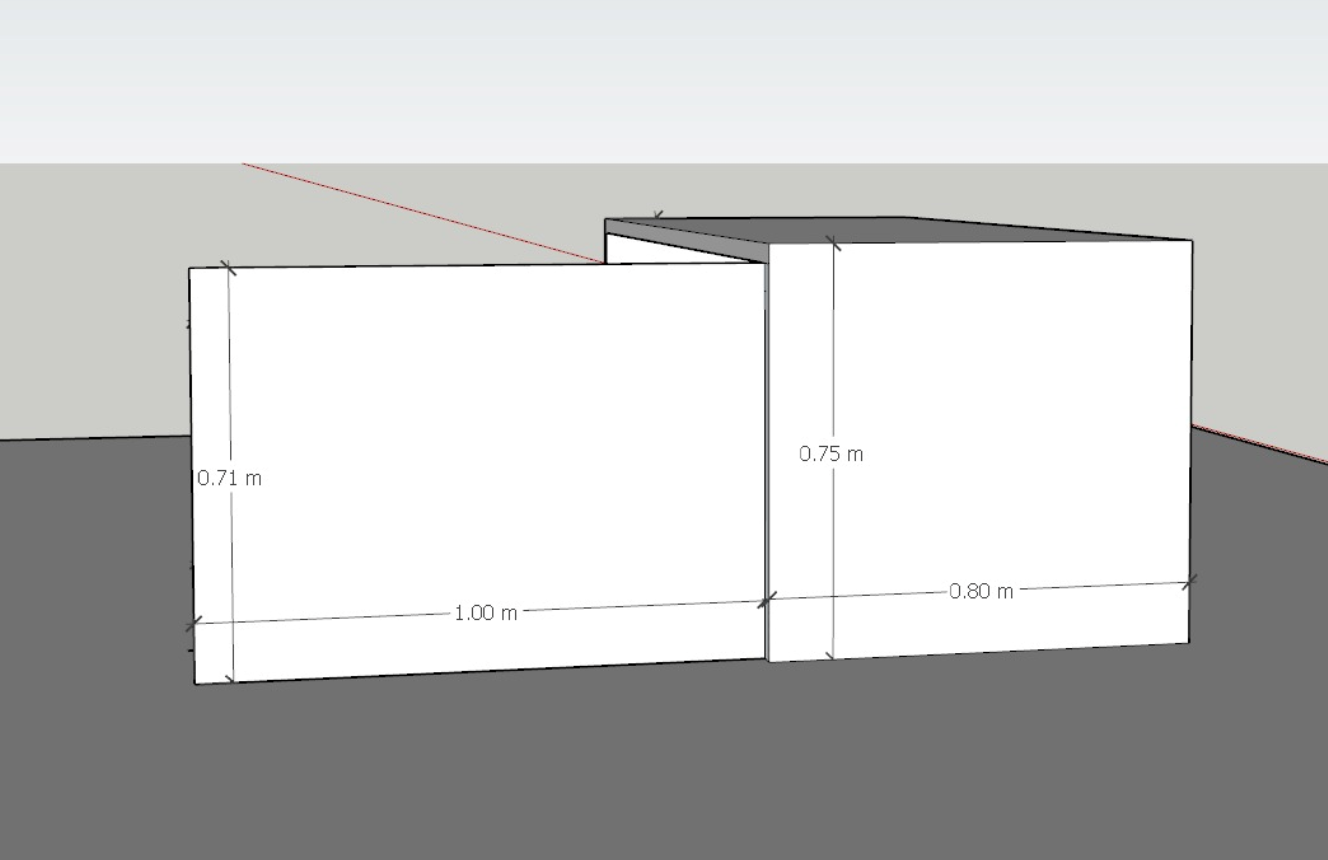Click the 1.00 m dimension text

click(x=486, y=613)
